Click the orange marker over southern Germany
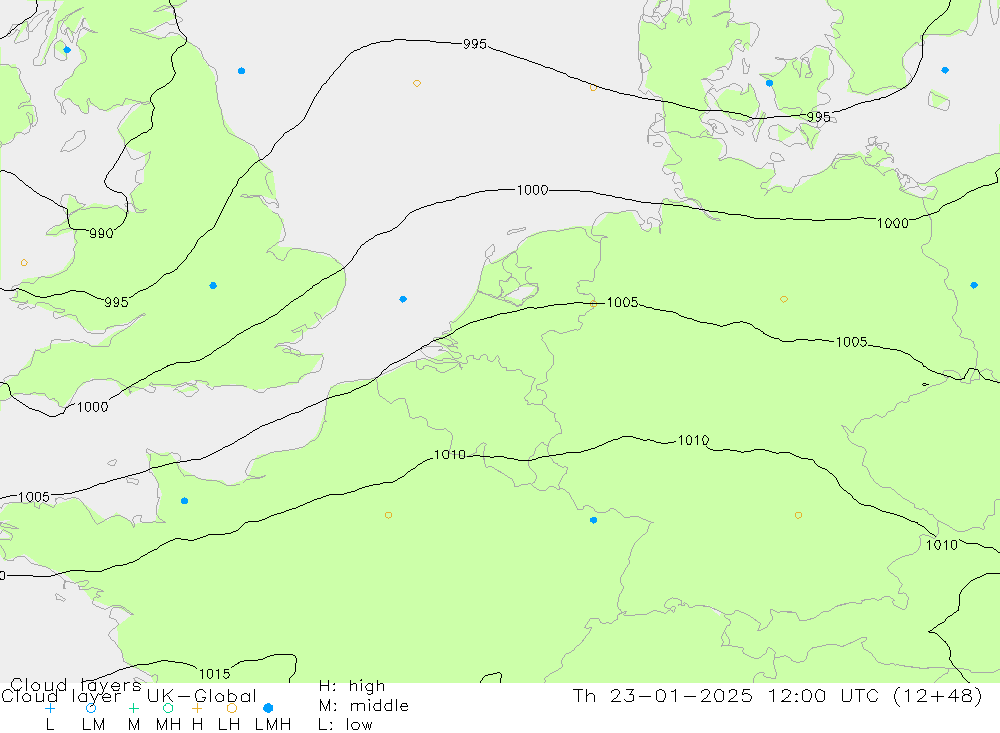The image size is (1000, 733). point(798,515)
